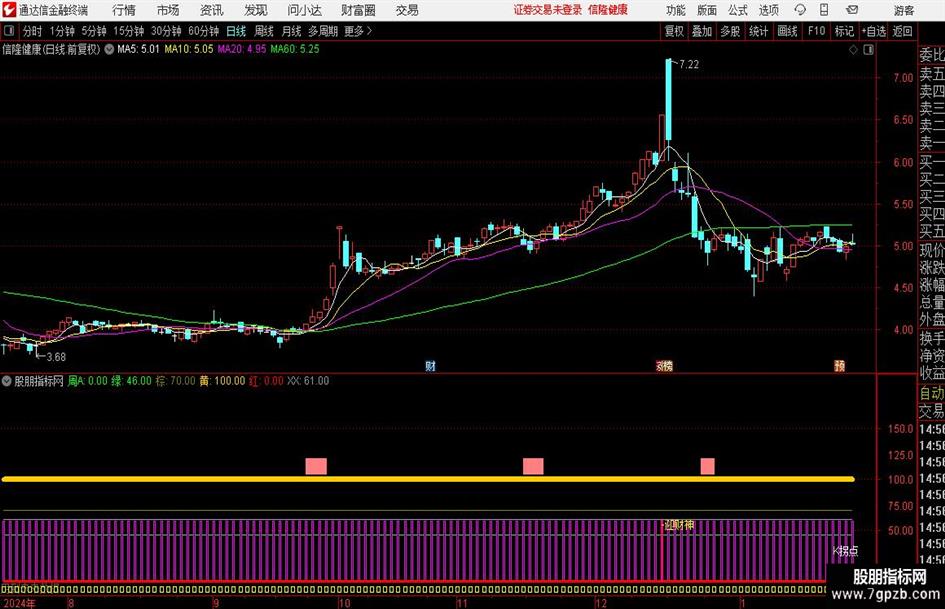
Task: Open the 公式 menu
Action: pos(737,10)
